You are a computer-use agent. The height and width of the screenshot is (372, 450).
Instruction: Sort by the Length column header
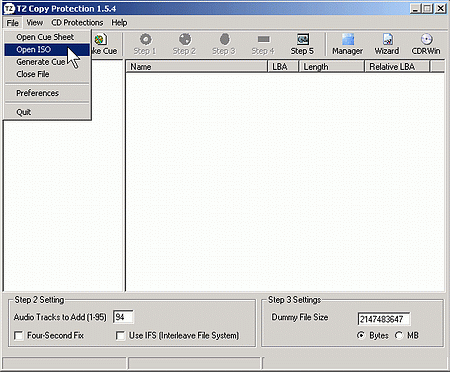click(x=332, y=67)
